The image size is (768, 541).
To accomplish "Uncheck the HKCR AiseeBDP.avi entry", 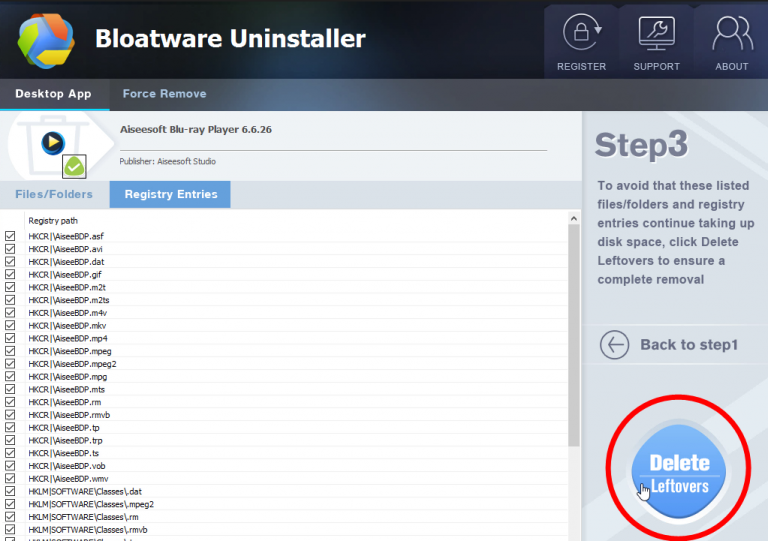I will tap(10, 249).
